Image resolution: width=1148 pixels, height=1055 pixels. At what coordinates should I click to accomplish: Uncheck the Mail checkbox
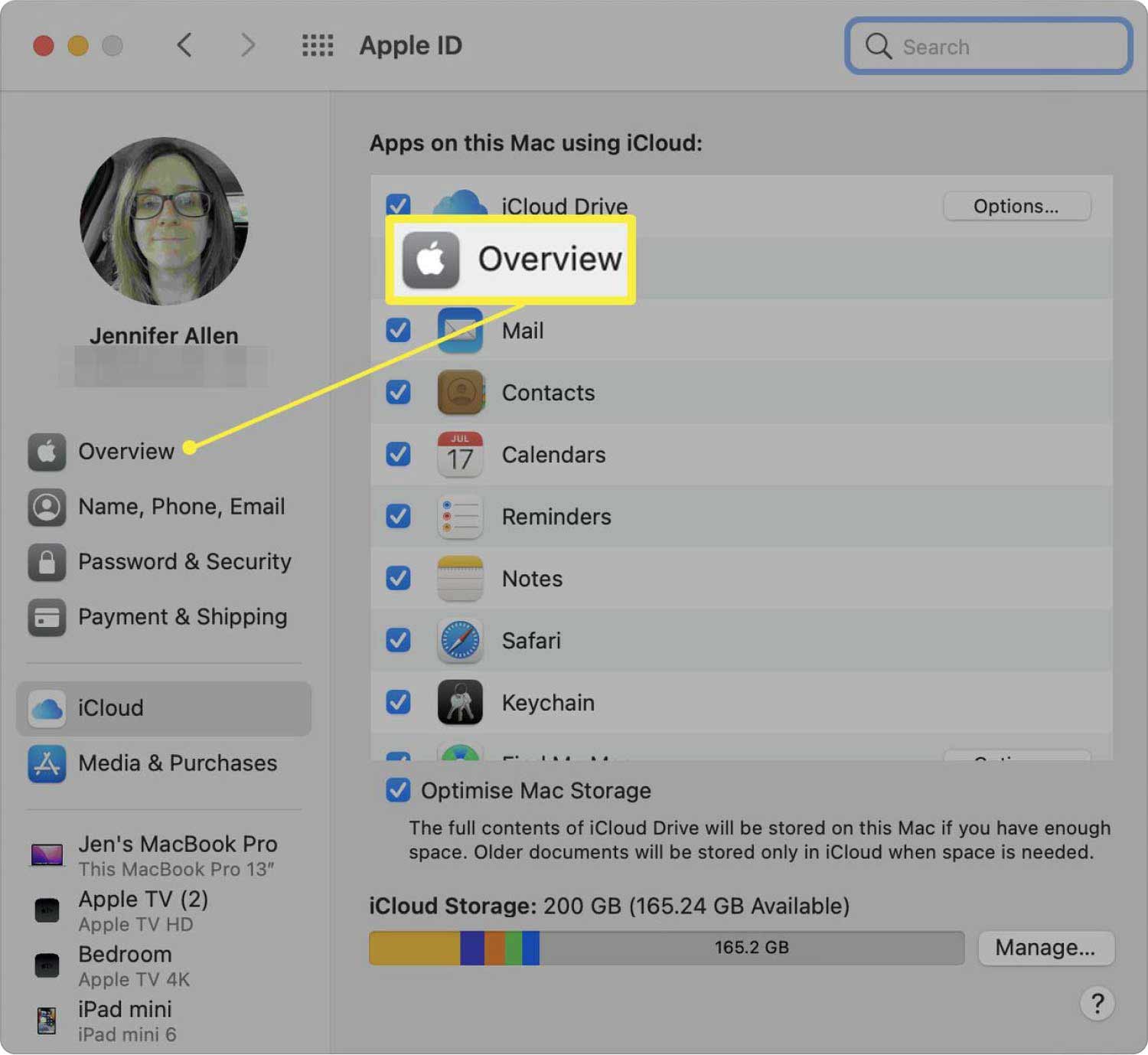pyautogui.click(x=398, y=331)
